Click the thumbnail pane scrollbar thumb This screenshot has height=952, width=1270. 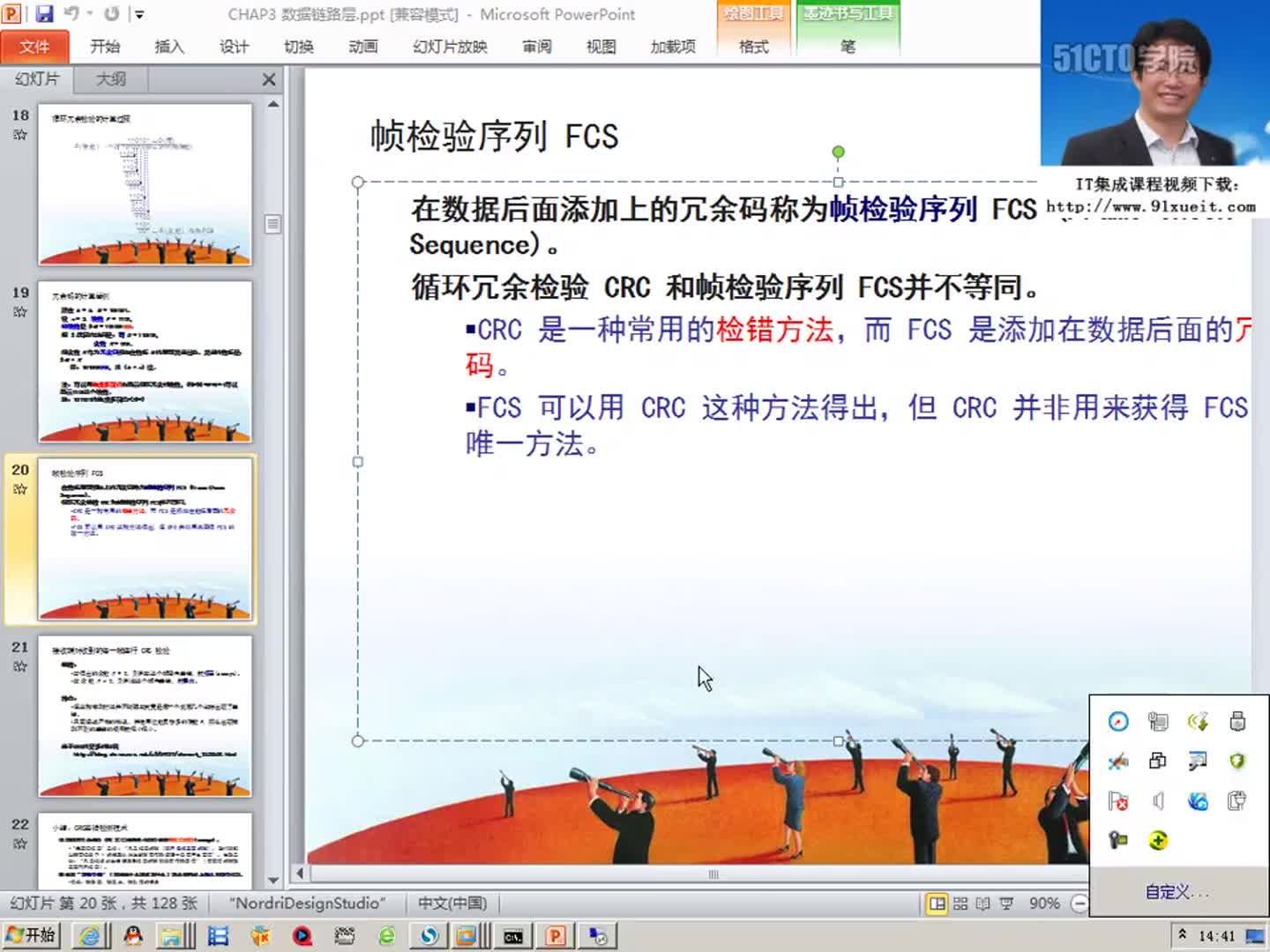pyautogui.click(x=273, y=224)
